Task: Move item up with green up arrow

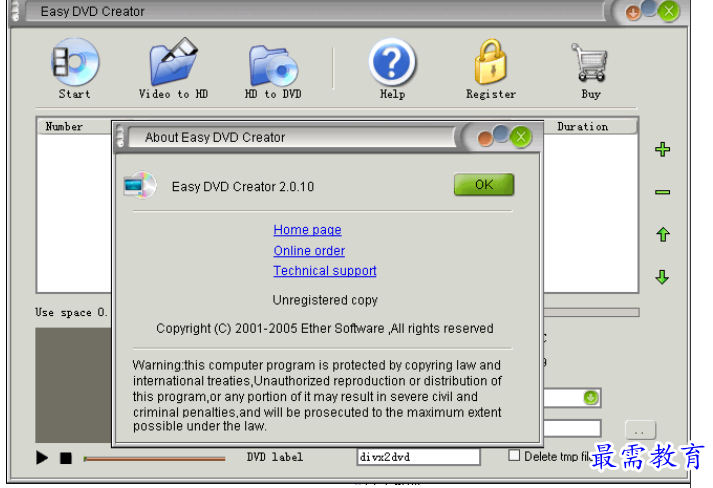Action: coord(663,234)
